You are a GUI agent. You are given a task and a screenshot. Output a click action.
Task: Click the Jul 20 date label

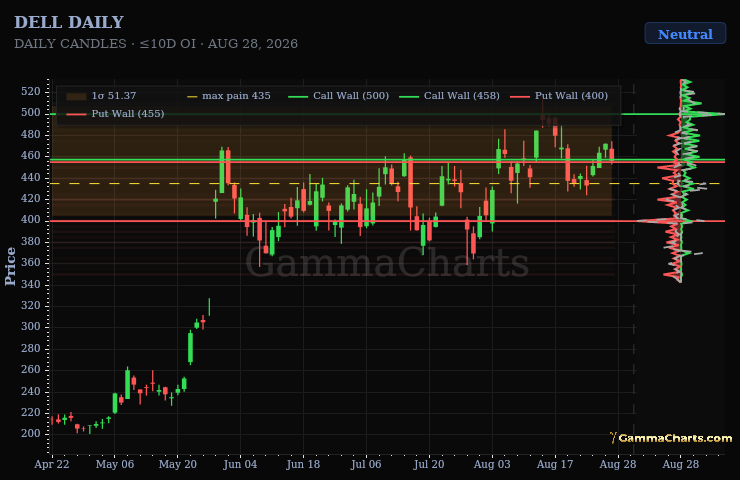pyautogui.click(x=429, y=464)
